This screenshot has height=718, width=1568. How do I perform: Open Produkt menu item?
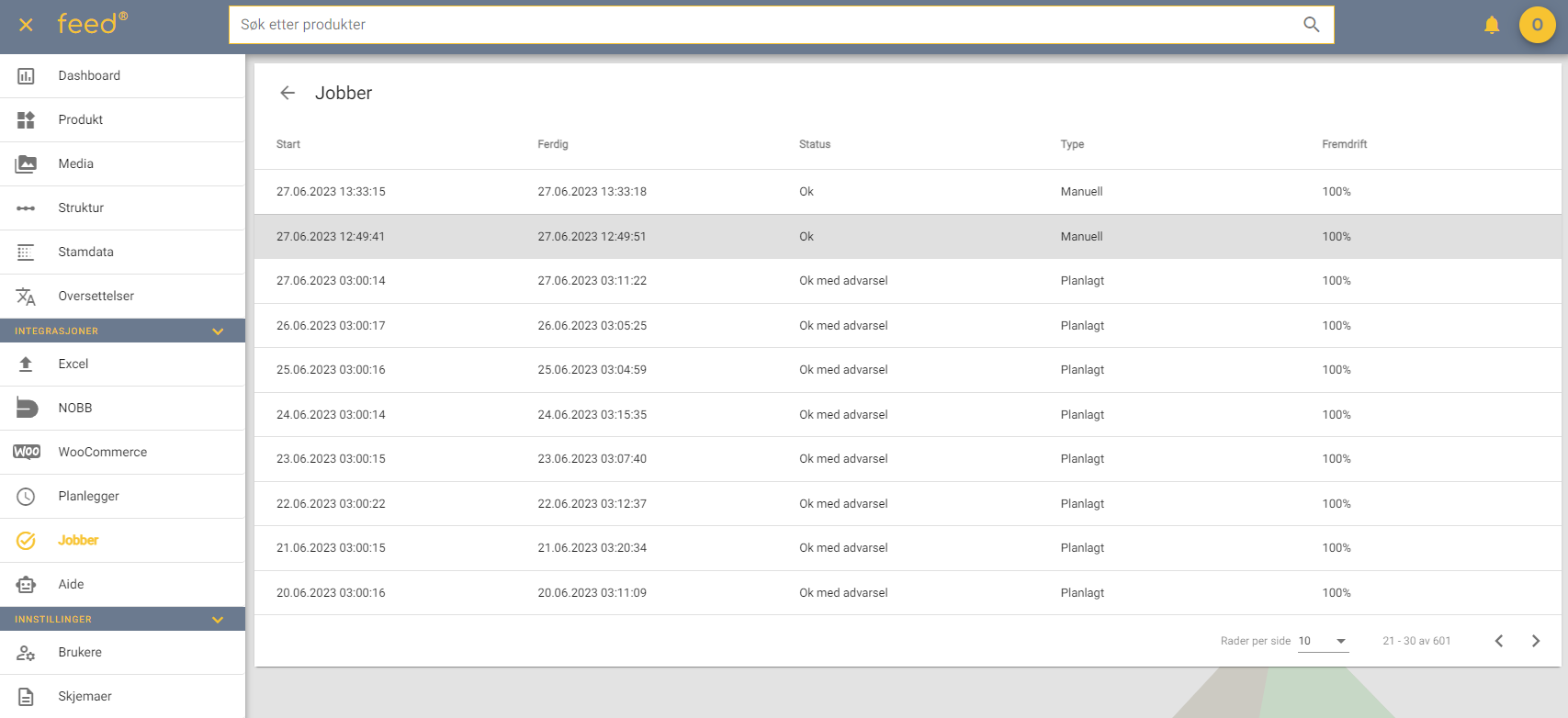click(x=122, y=120)
